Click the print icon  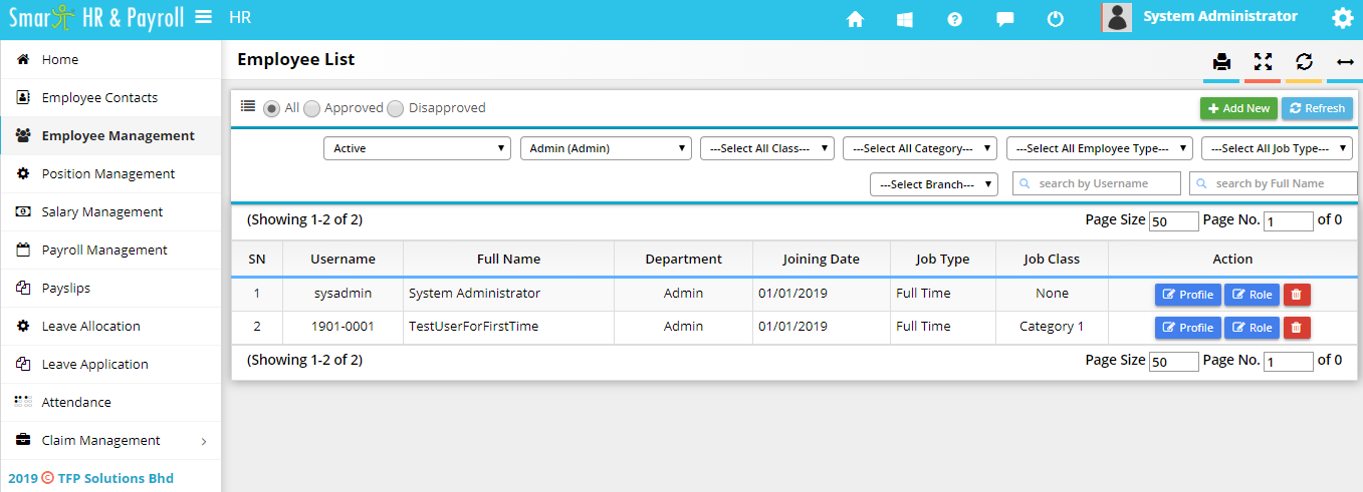coord(1221,62)
